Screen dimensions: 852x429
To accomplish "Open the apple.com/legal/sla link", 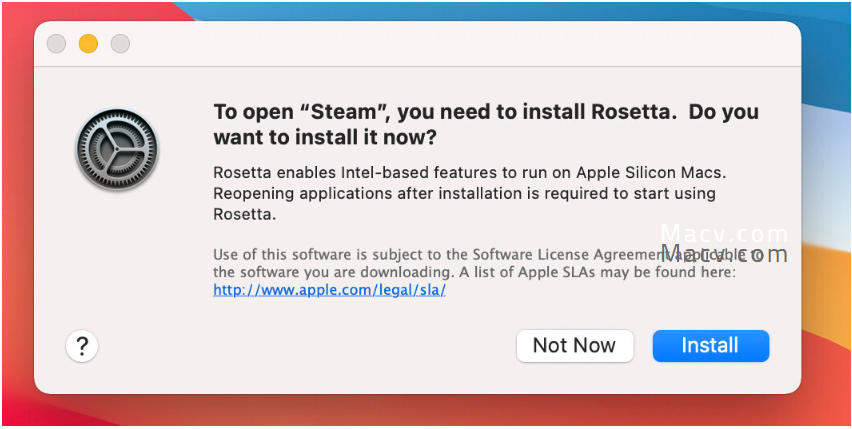I will 329,290.
